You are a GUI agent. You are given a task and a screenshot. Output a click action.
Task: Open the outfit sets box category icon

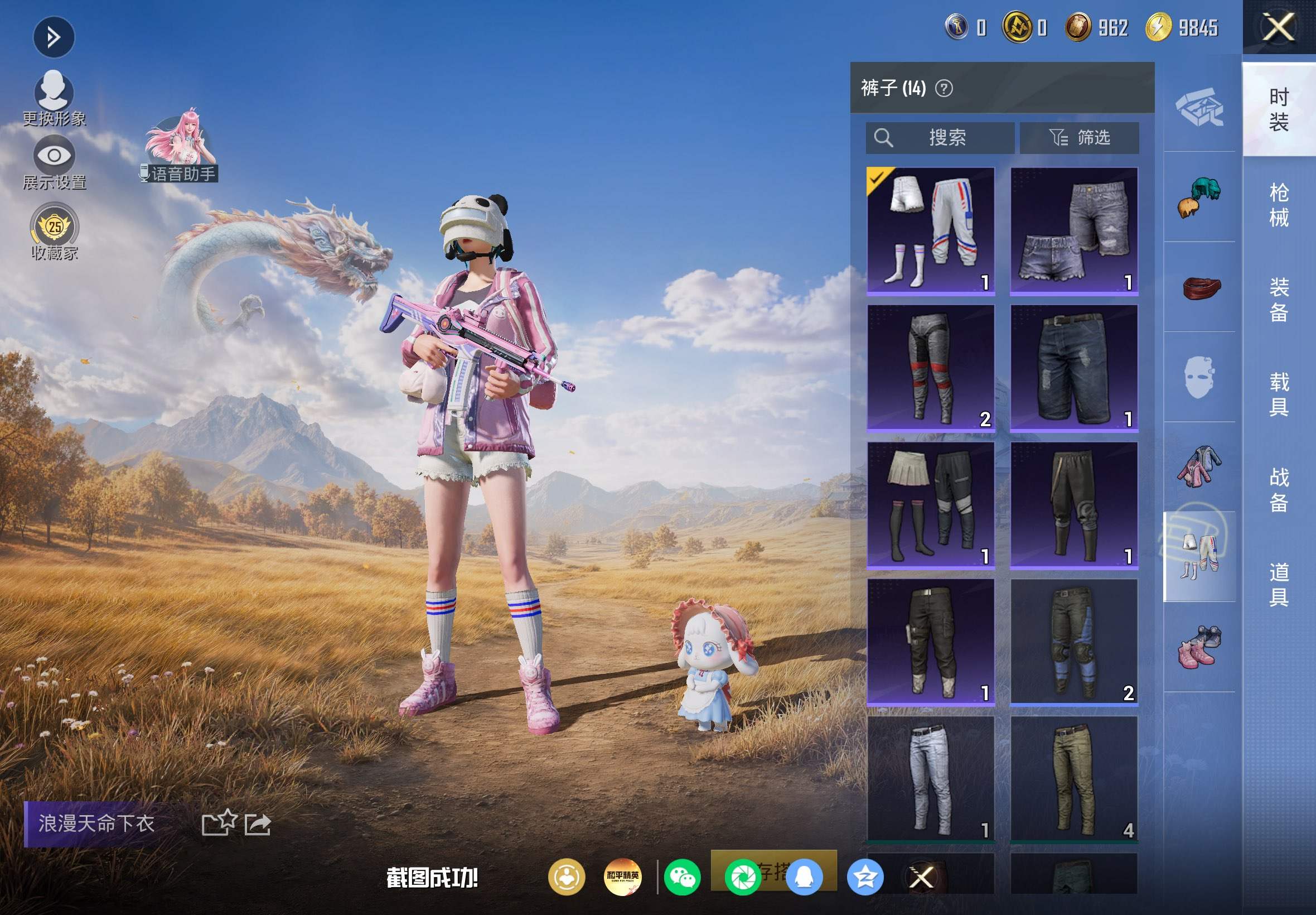[1199, 107]
